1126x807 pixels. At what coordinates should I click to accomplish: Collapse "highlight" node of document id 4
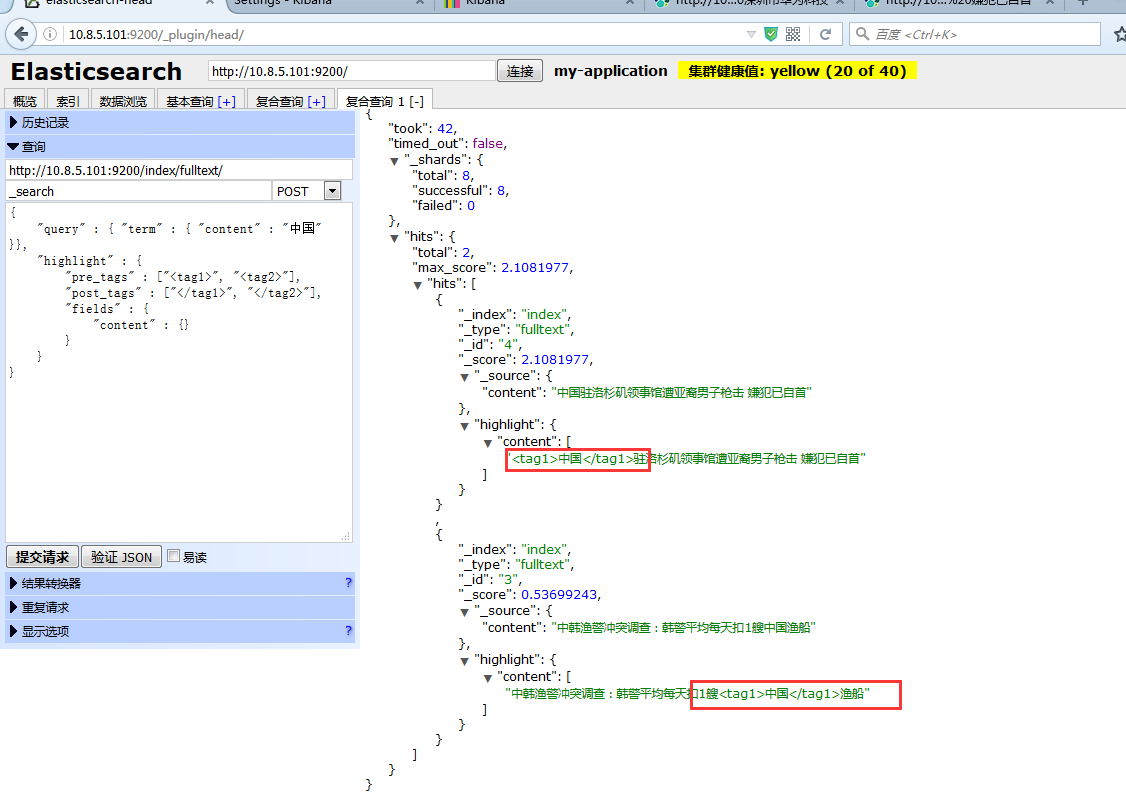[465, 426]
